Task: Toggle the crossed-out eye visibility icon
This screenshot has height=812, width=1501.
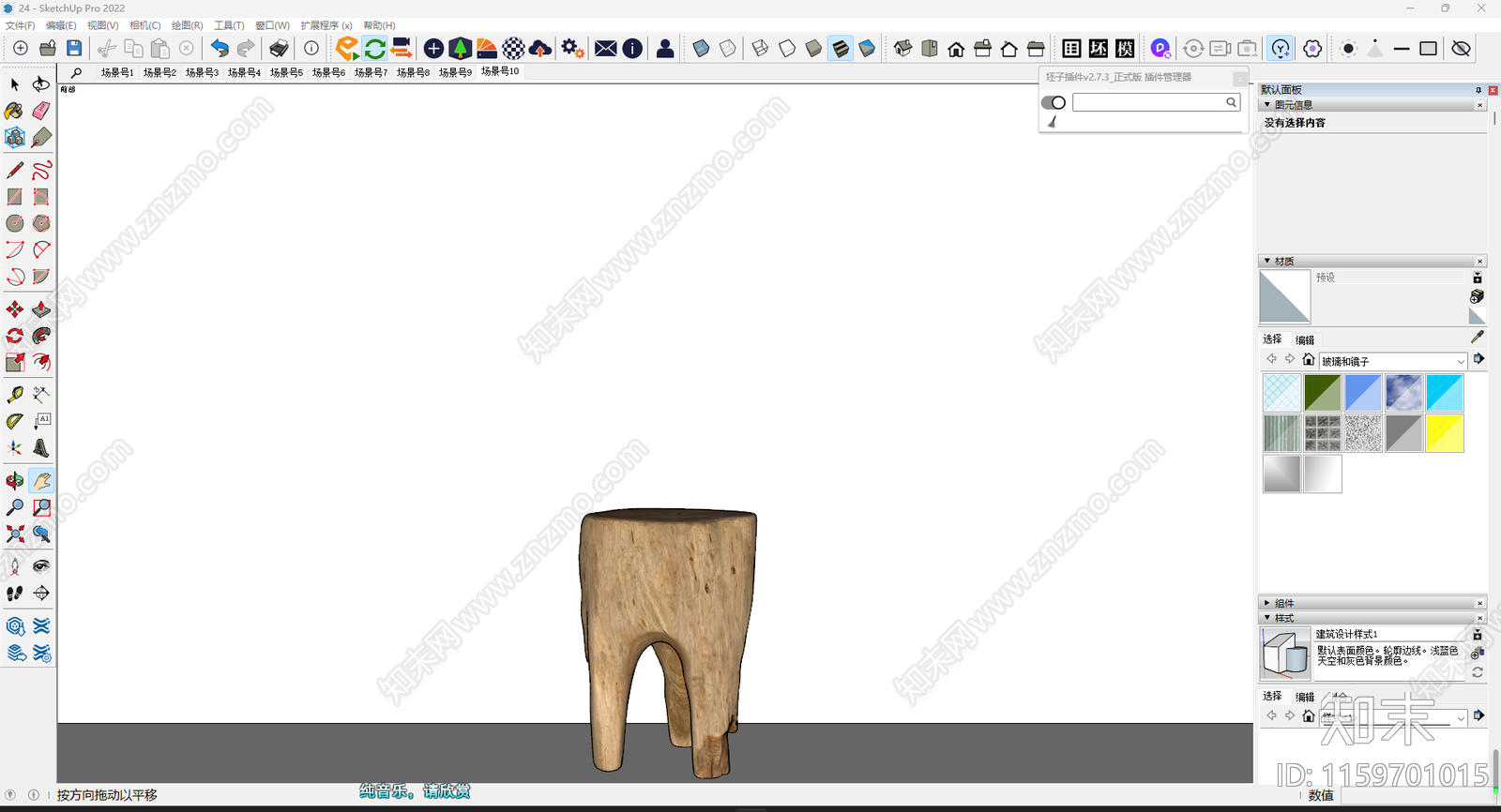Action: [x=1461, y=48]
